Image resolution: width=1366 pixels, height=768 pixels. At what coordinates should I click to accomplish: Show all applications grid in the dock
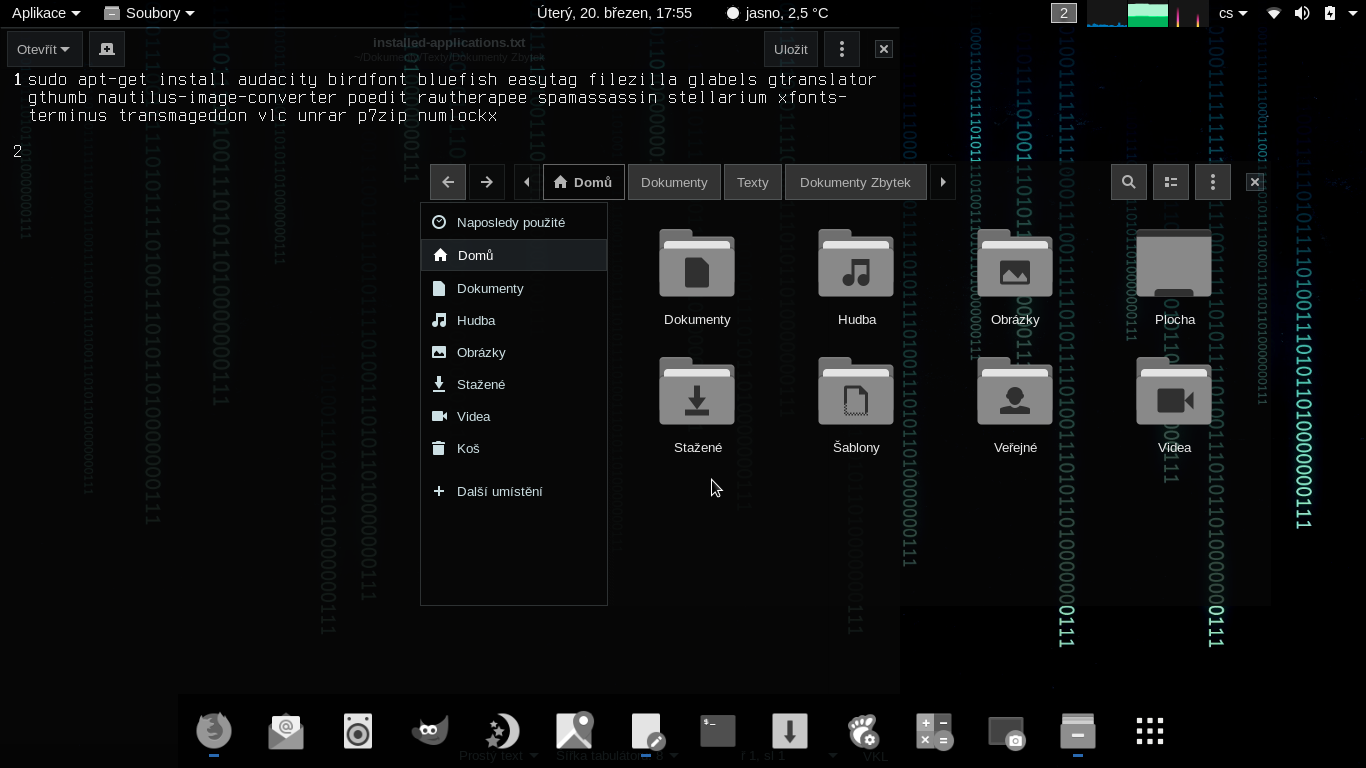[1150, 731]
